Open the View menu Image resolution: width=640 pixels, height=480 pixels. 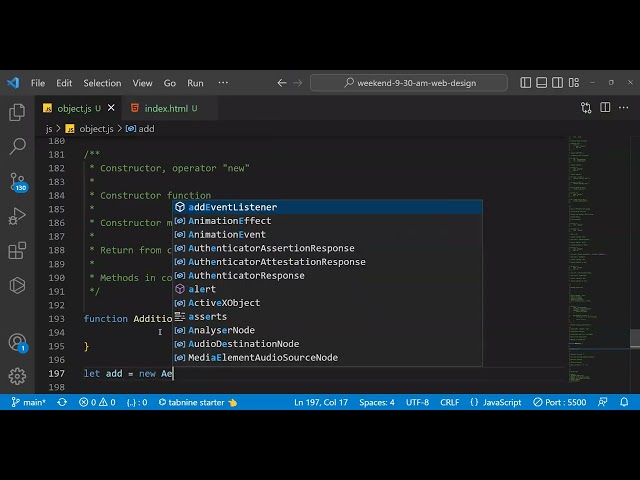click(x=142, y=83)
